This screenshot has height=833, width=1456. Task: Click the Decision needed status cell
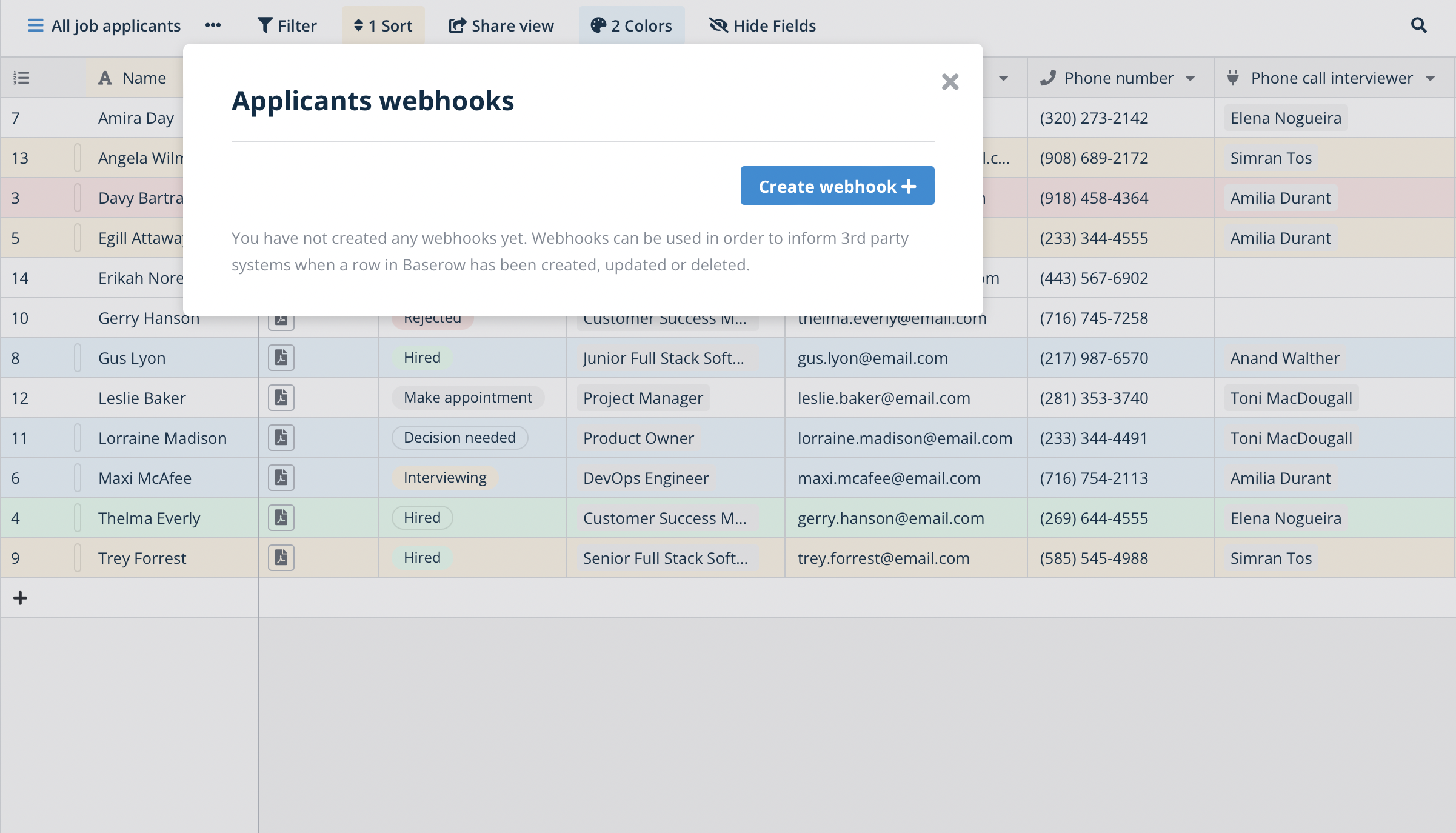coord(459,438)
